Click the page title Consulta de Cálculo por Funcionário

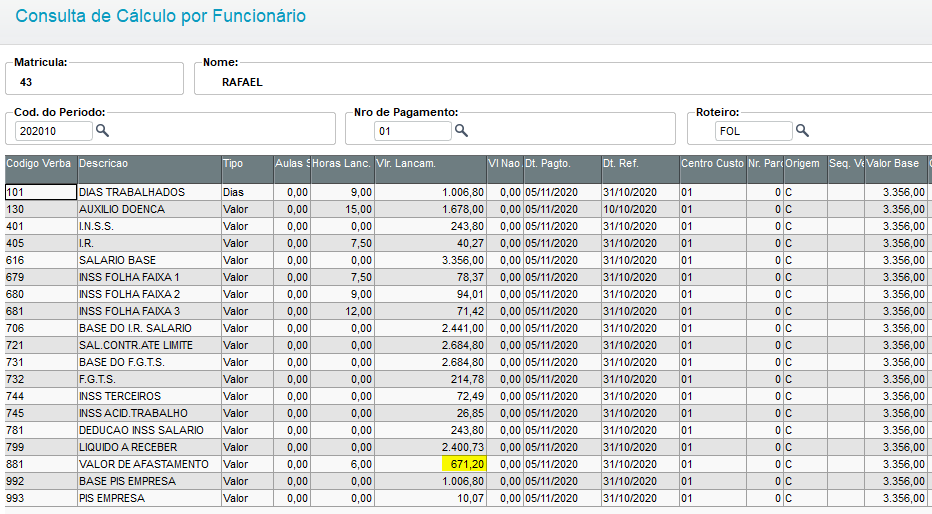point(160,16)
